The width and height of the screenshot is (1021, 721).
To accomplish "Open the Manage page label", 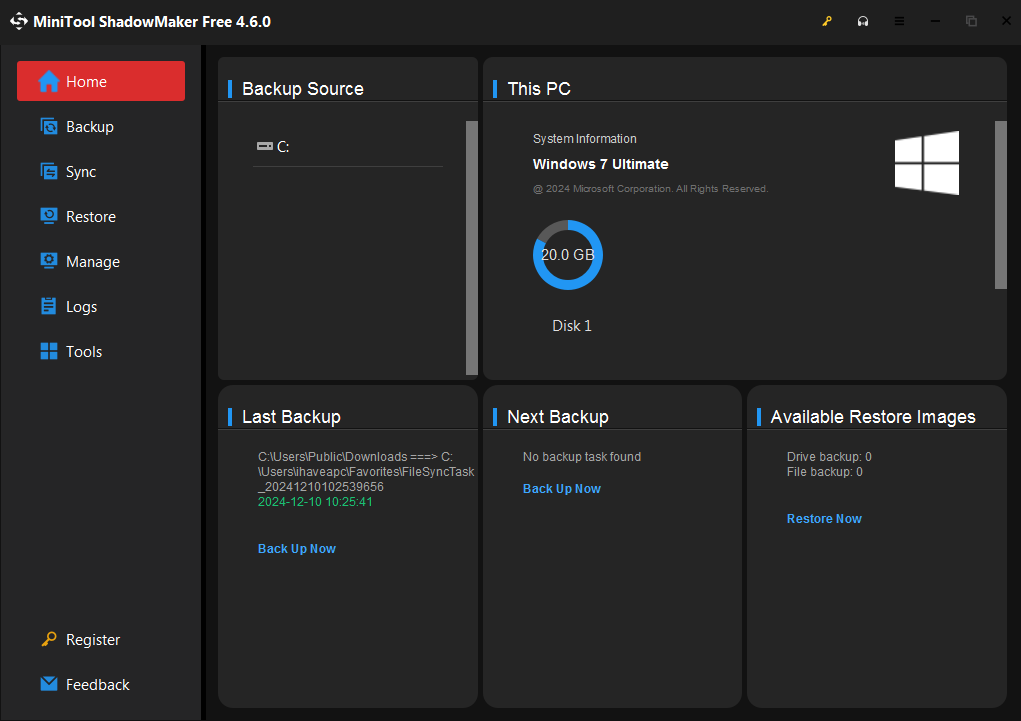I will [x=93, y=262].
